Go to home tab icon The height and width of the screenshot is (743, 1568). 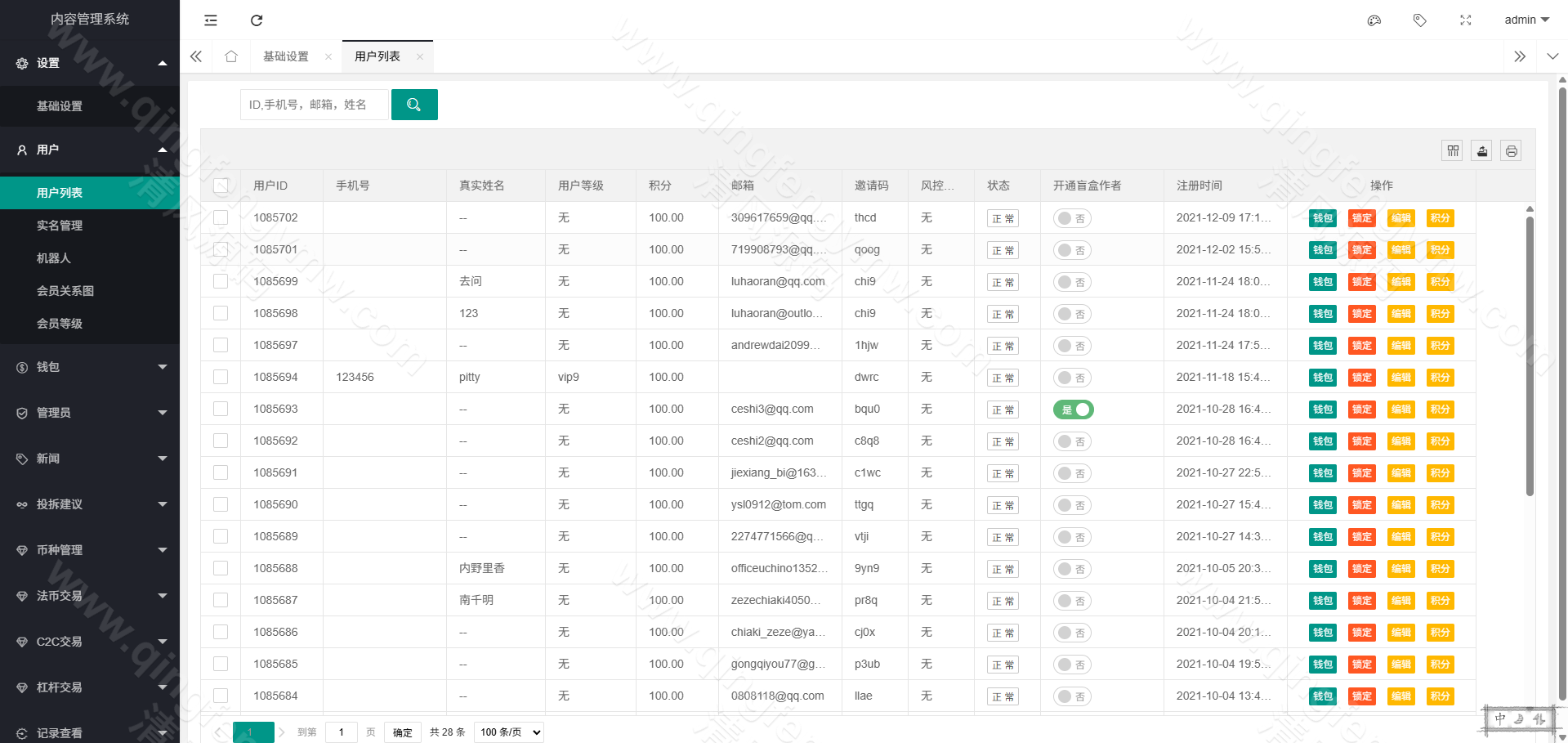pyautogui.click(x=231, y=56)
